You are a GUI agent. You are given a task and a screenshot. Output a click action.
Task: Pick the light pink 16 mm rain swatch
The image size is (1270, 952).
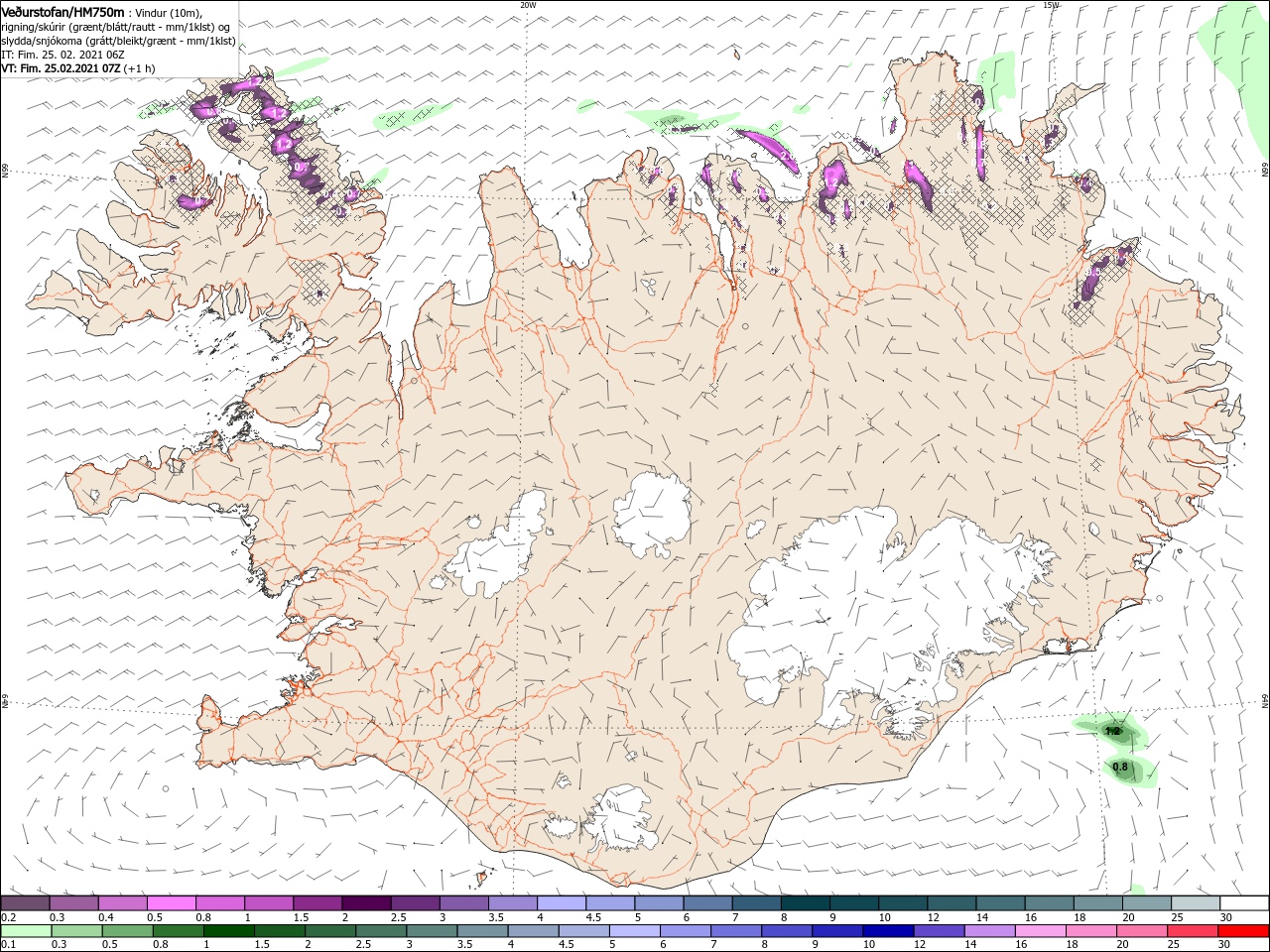click(1040, 931)
